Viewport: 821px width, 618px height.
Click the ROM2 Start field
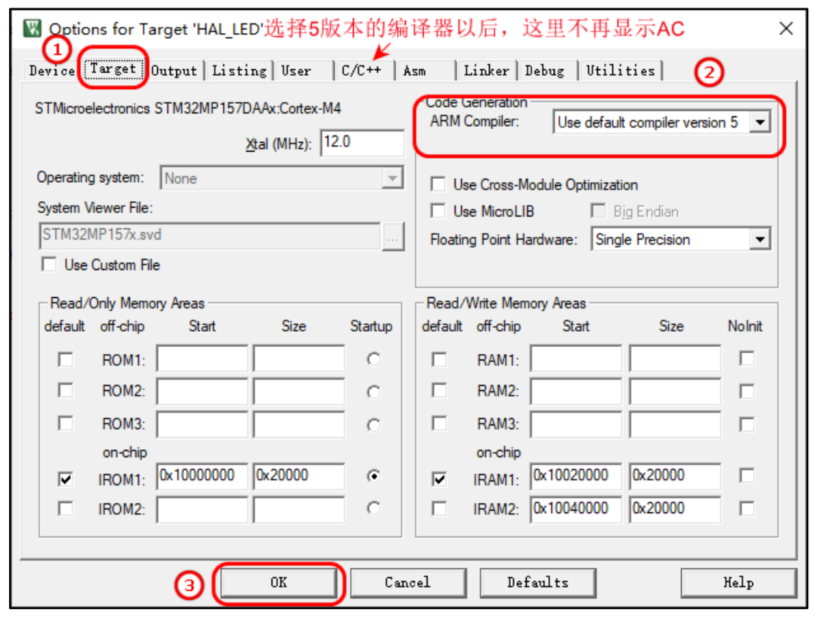(202, 391)
